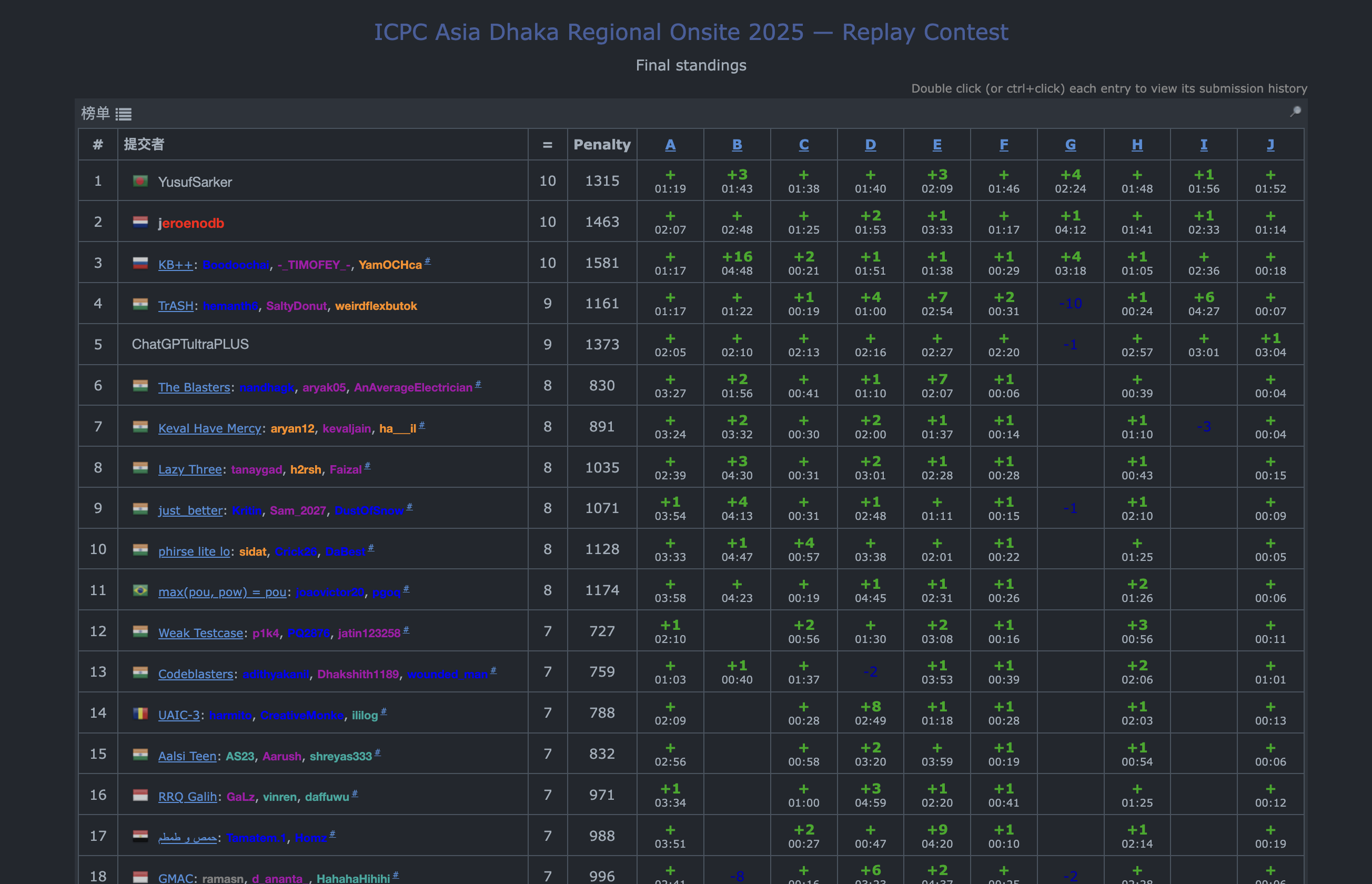Click the # superscript after YamOCHca

428,261
